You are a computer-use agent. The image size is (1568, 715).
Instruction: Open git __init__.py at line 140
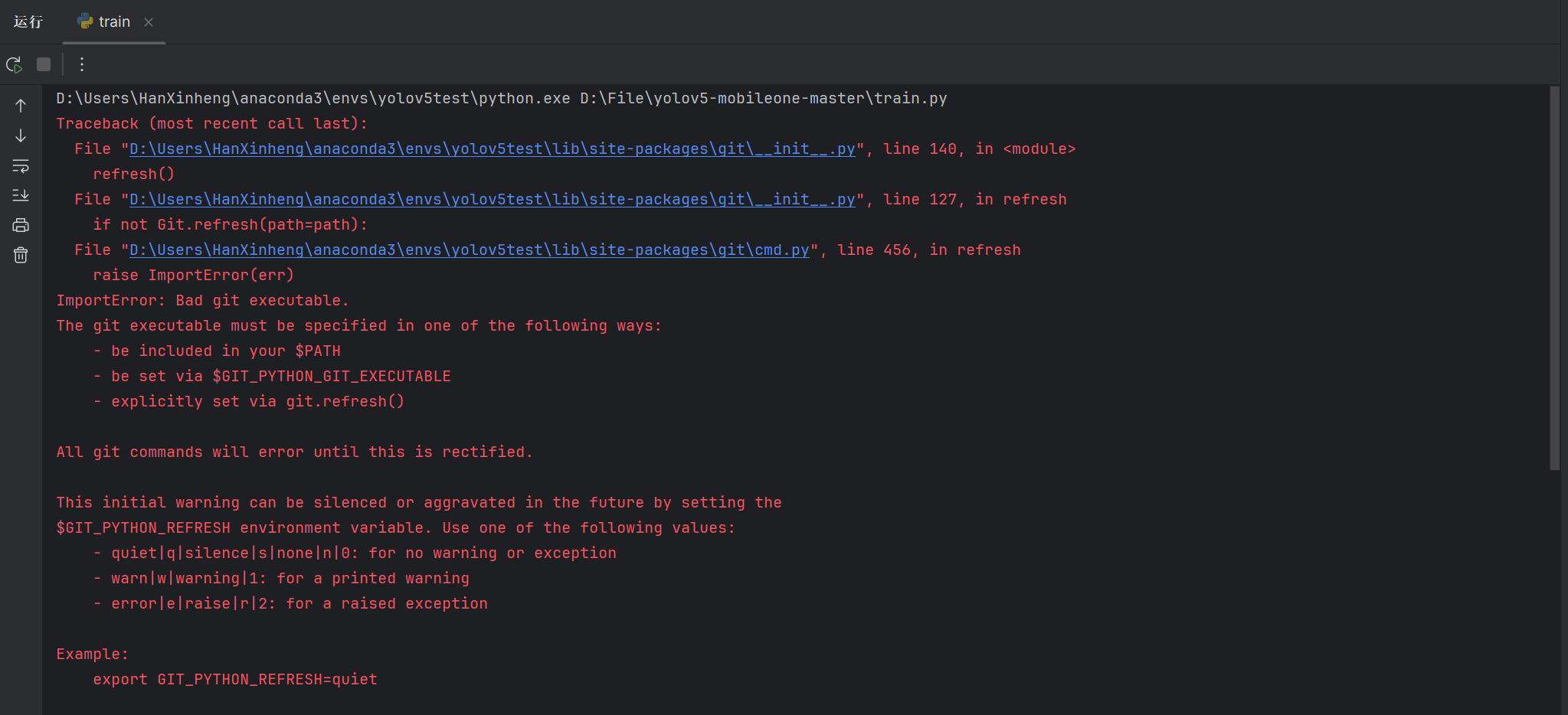[x=492, y=149]
